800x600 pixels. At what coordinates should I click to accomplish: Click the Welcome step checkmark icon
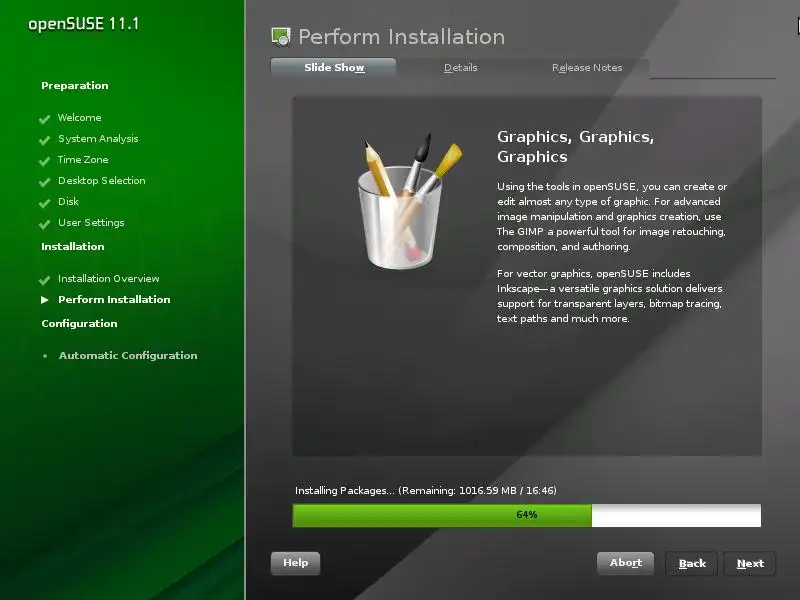click(x=44, y=119)
